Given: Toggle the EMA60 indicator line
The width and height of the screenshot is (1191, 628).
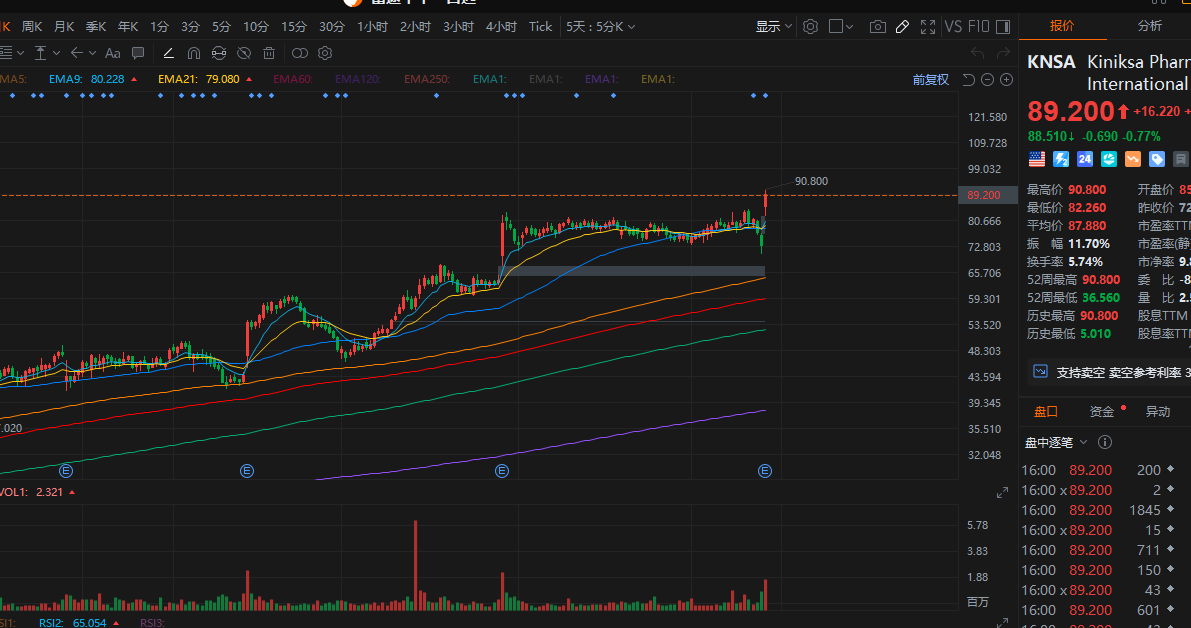Looking at the screenshot, I should tap(292, 79).
